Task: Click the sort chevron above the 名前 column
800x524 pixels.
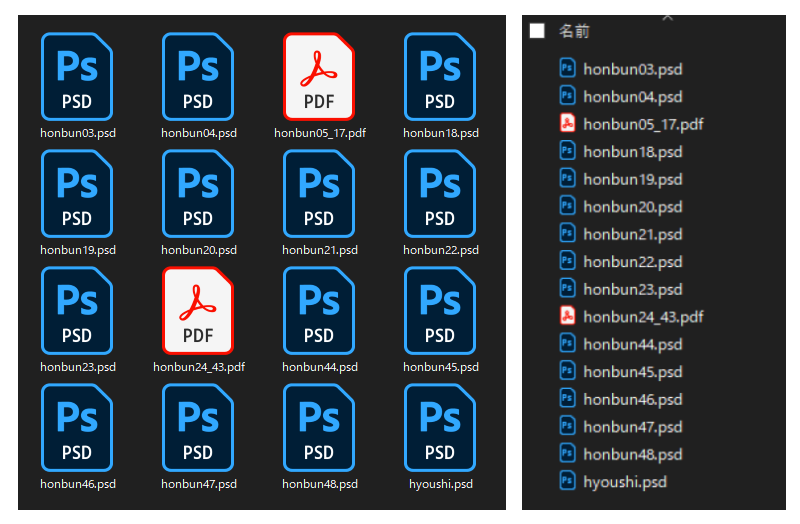Action: (x=668, y=17)
